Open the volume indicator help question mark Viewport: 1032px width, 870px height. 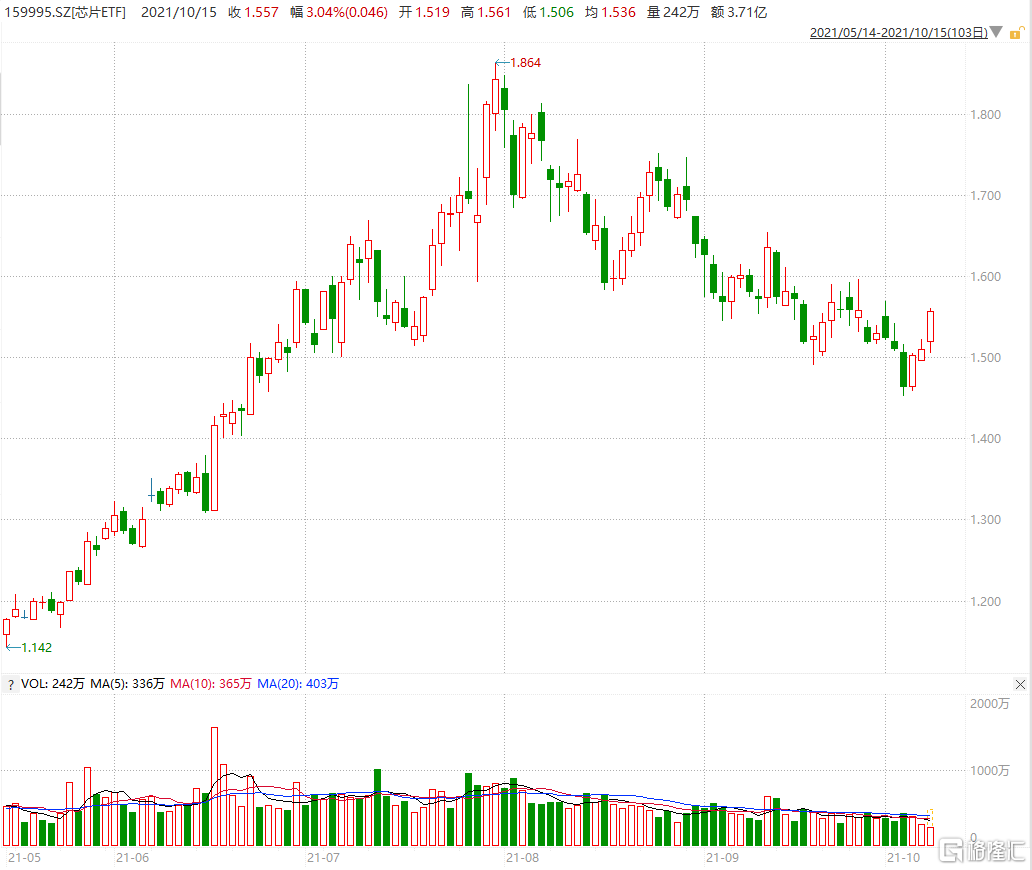[x=10, y=685]
